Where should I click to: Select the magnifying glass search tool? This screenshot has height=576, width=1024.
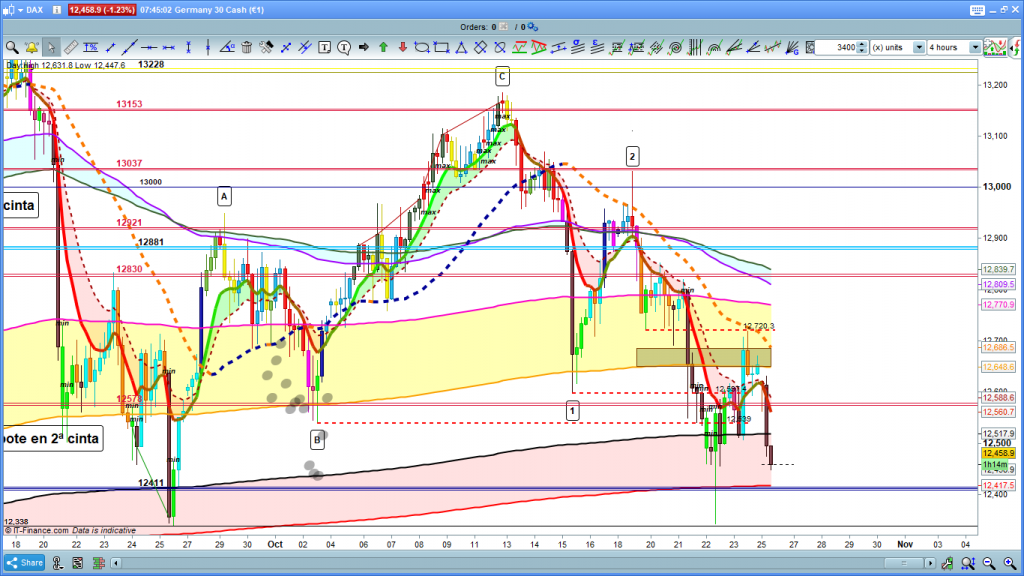pos(12,47)
